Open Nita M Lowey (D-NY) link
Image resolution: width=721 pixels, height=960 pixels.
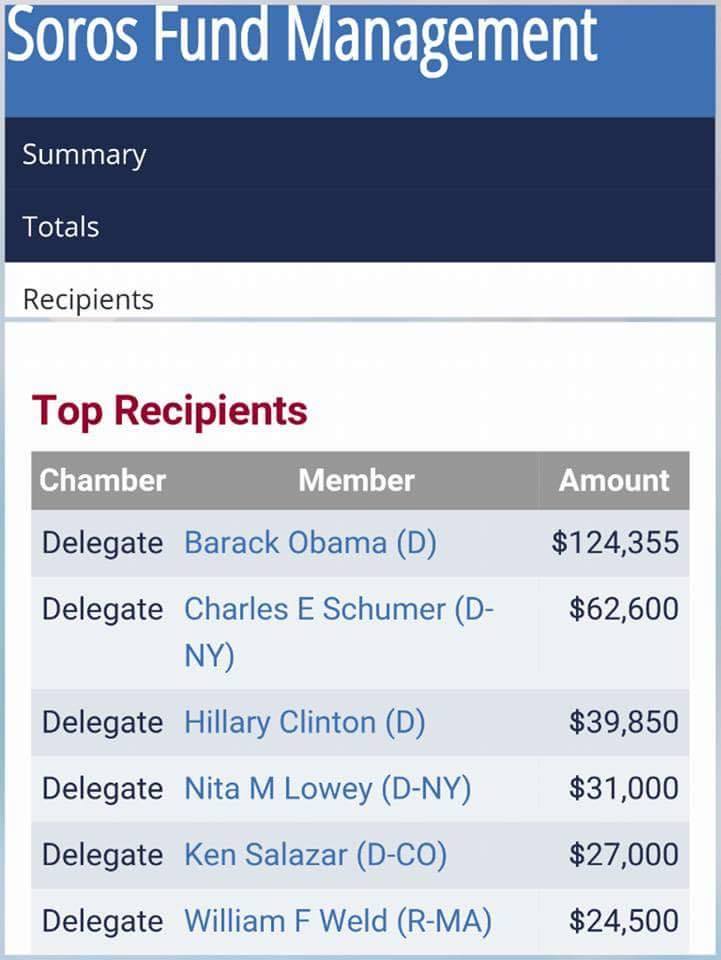pyautogui.click(x=327, y=789)
